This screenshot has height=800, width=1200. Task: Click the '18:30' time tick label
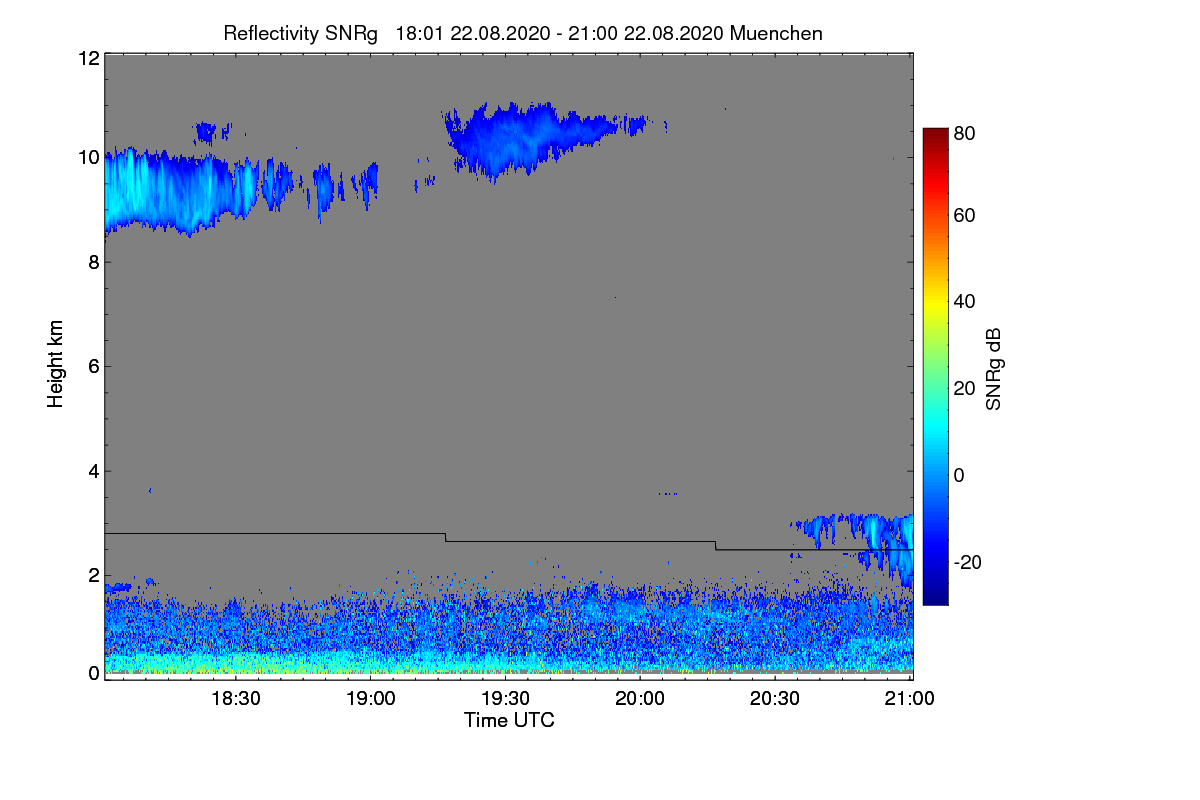coord(236,698)
